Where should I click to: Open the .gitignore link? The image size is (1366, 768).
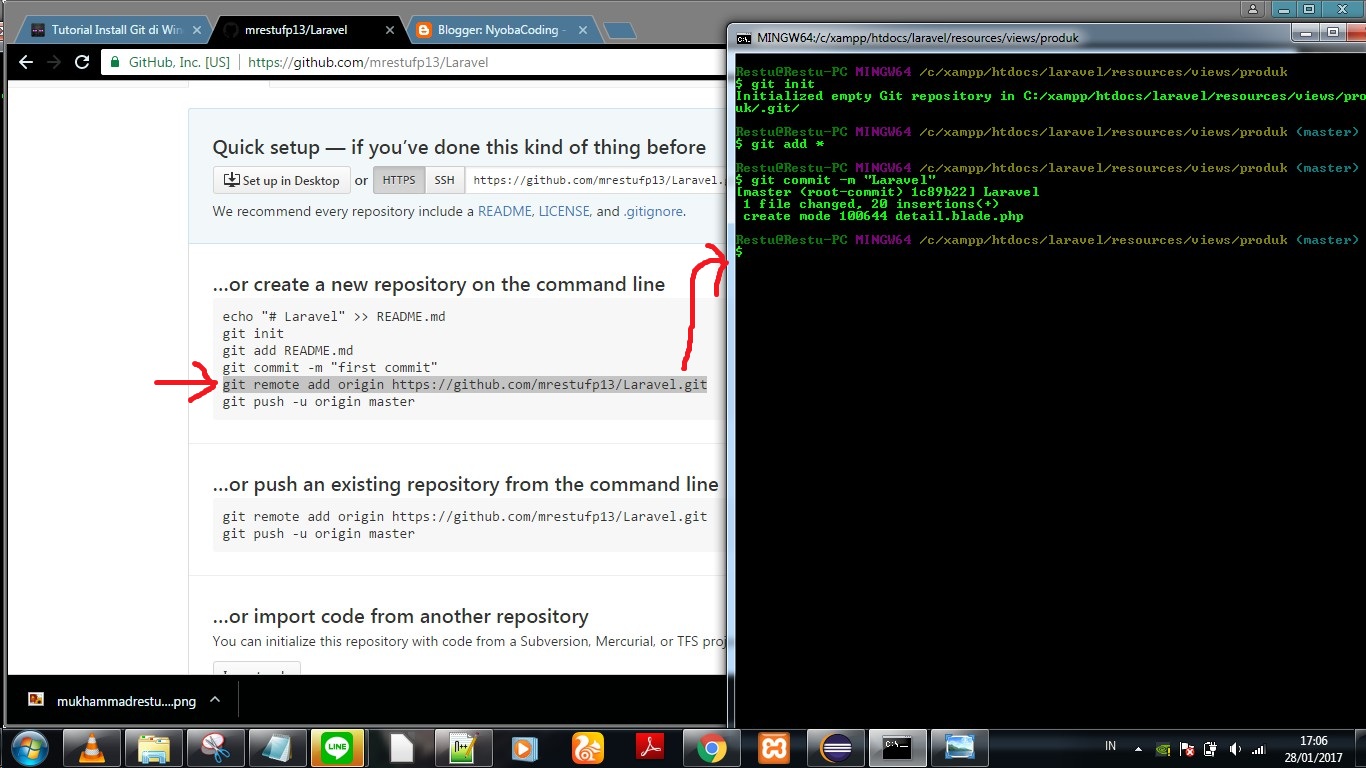point(654,211)
